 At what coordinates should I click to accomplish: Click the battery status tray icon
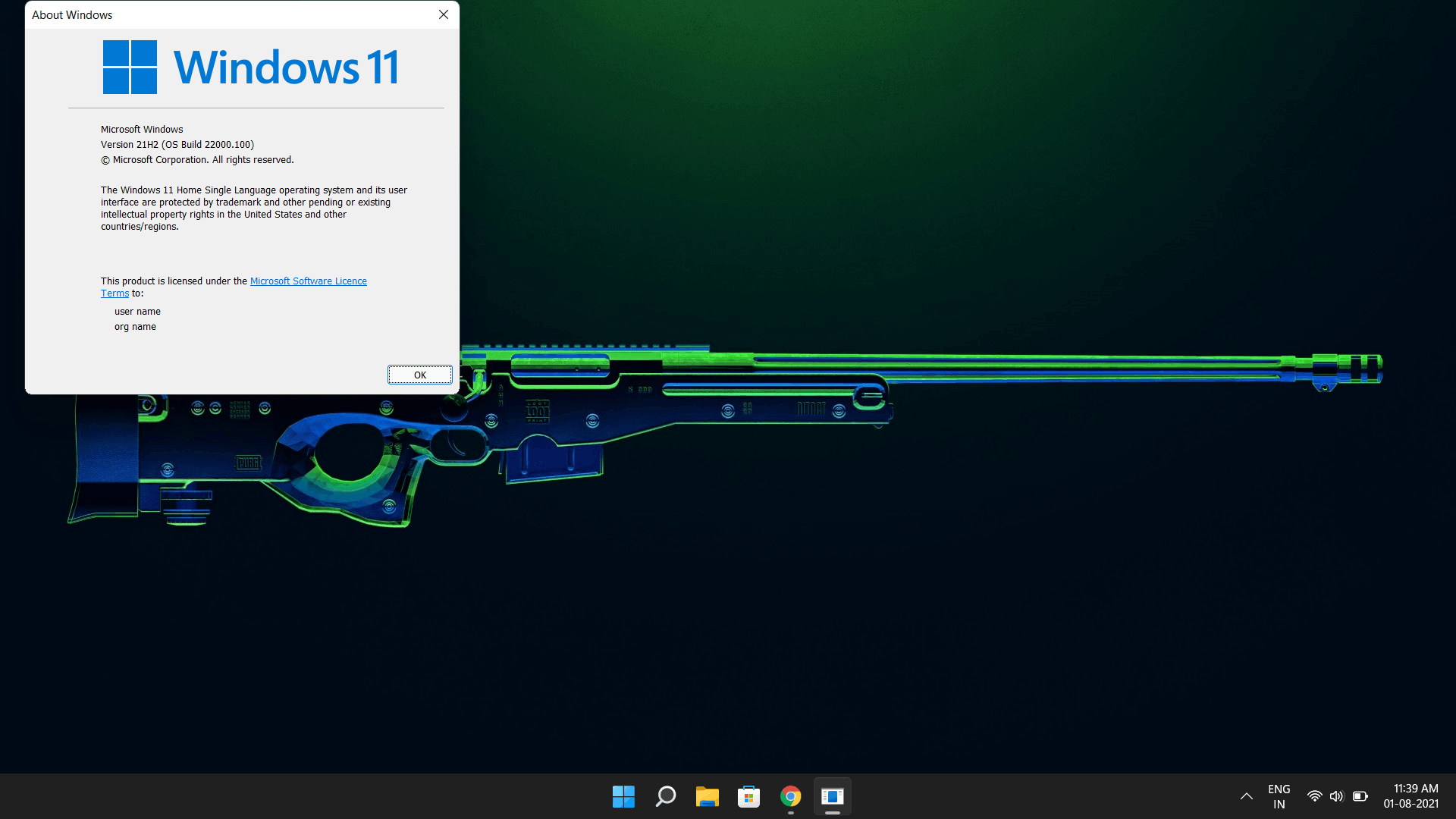[1360, 796]
